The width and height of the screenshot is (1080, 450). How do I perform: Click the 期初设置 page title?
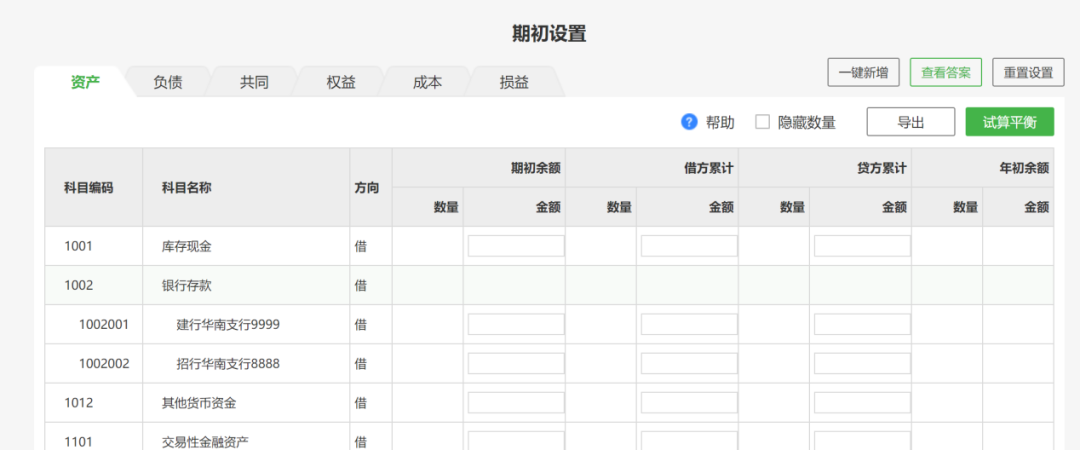point(549,33)
